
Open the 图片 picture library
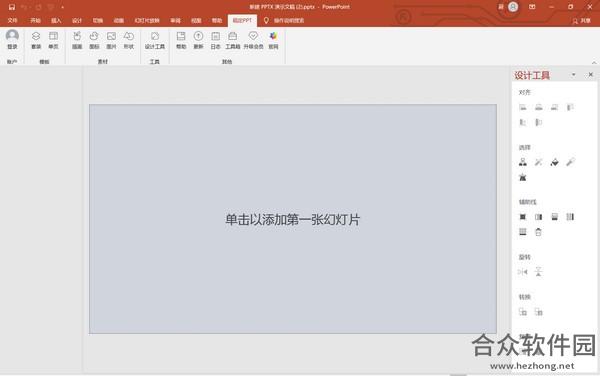pyautogui.click(x=111, y=40)
